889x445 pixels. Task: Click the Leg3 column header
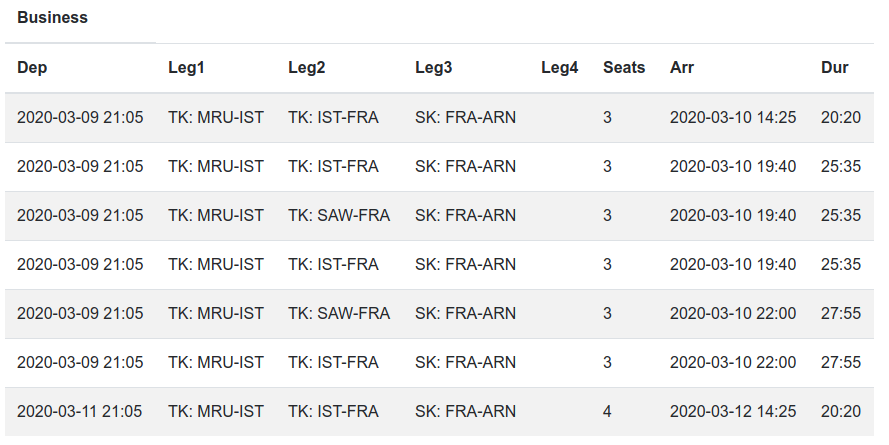pyautogui.click(x=433, y=68)
